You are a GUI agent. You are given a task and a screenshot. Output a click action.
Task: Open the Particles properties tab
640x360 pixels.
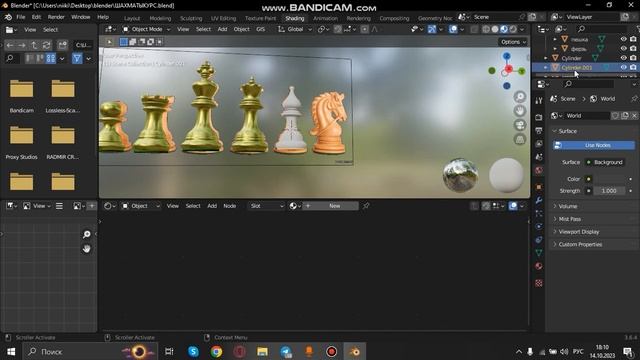point(539,213)
